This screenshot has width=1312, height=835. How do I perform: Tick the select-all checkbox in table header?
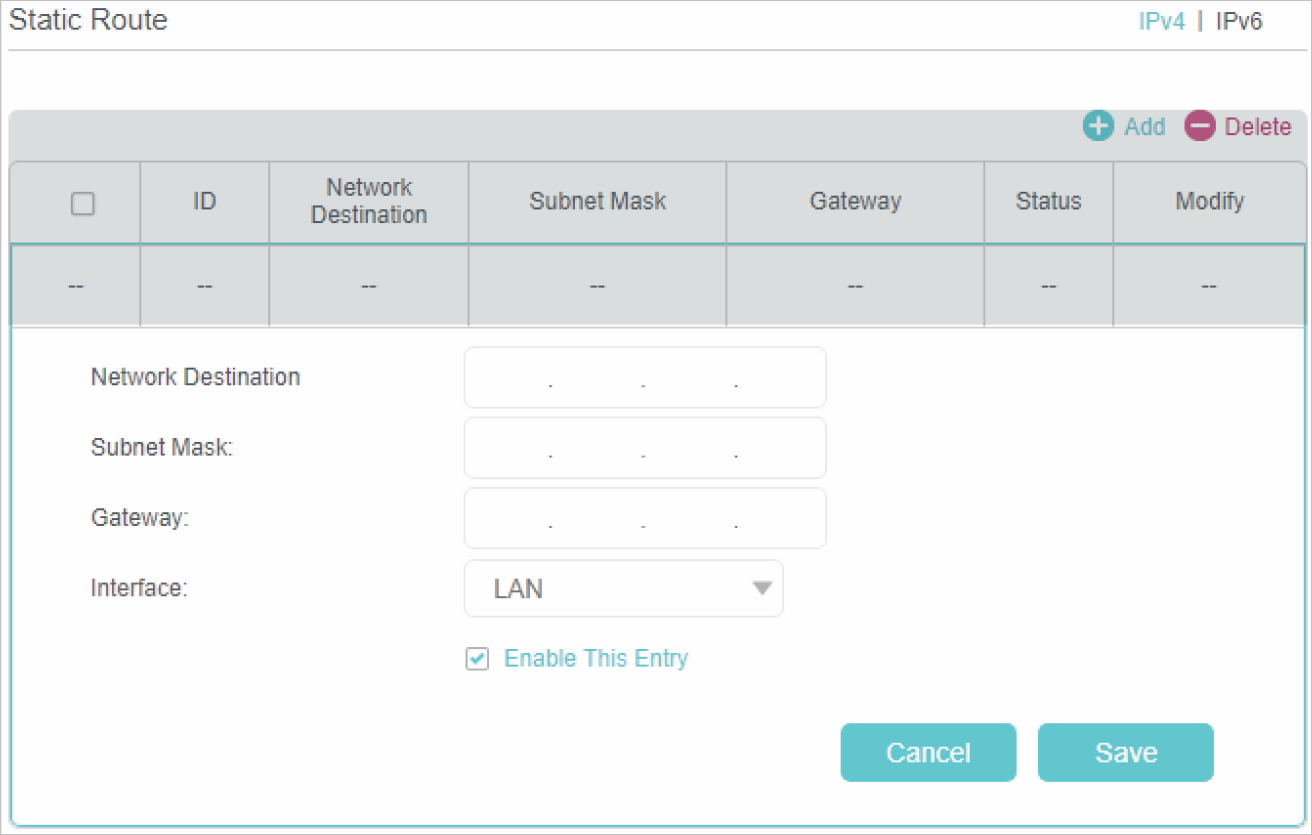(83, 203)
